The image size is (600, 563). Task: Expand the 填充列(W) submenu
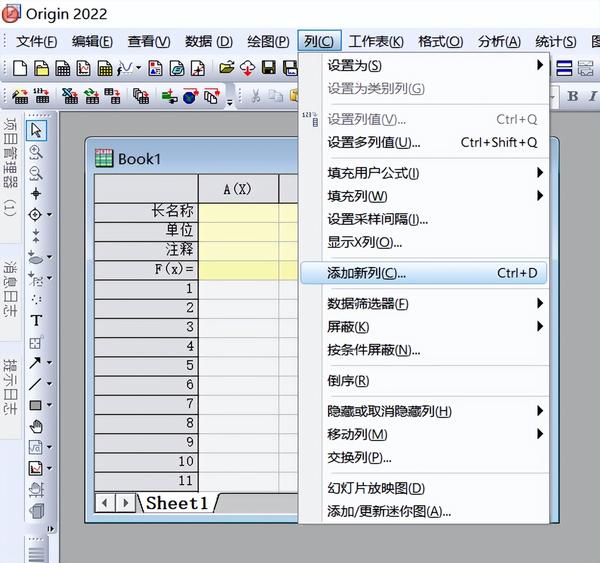click(424, 196)
